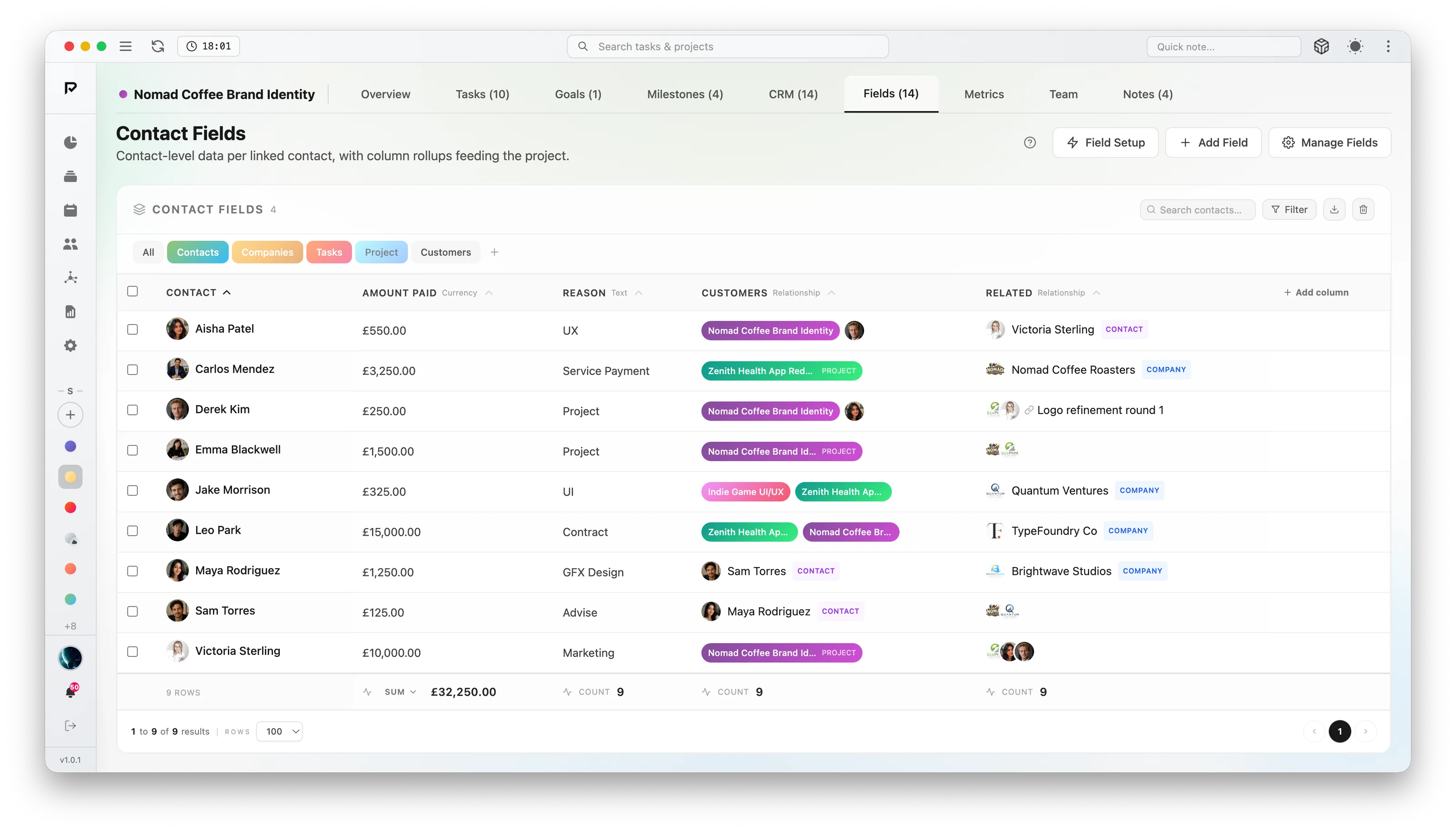This screenshot has width=1456, height=832.
Task: Open the 3D cube package icon
Action: click(x=1321, y=46)
